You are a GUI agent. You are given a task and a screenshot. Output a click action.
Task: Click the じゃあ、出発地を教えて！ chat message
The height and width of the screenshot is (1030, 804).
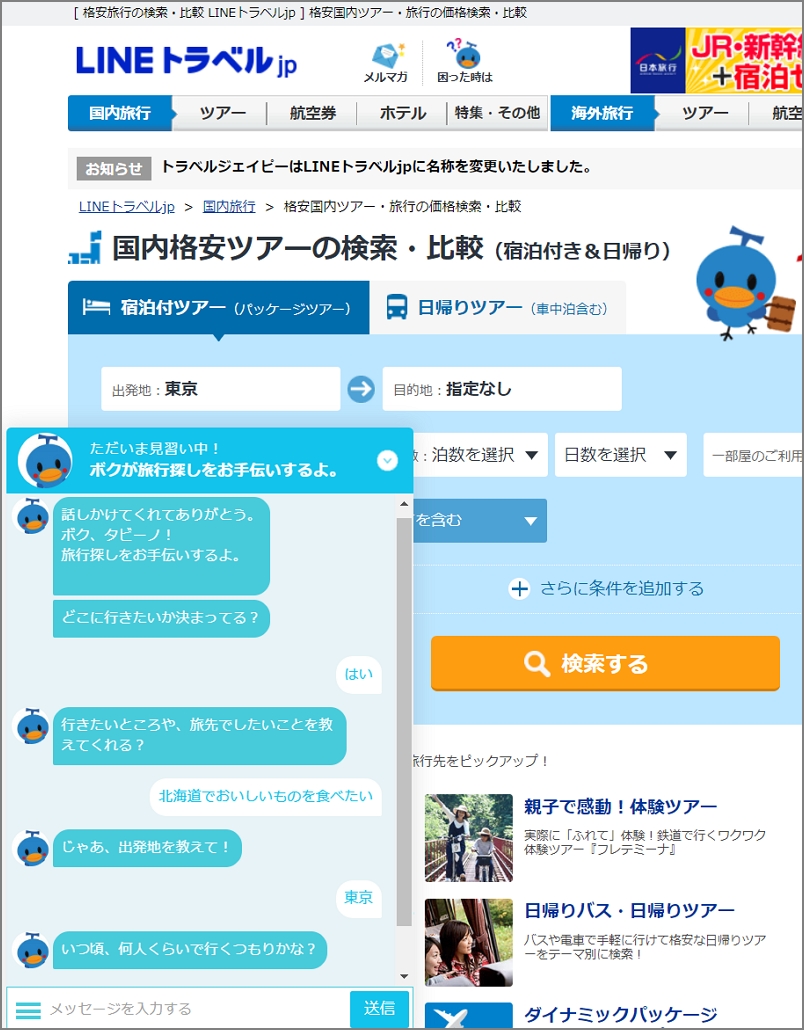tap(147, 848)
